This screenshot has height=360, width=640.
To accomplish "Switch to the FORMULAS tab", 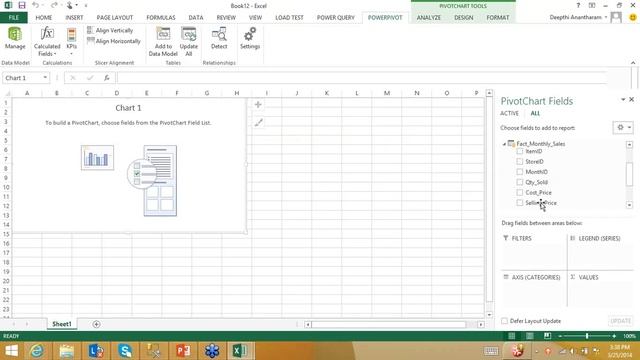I will (161, 18).
